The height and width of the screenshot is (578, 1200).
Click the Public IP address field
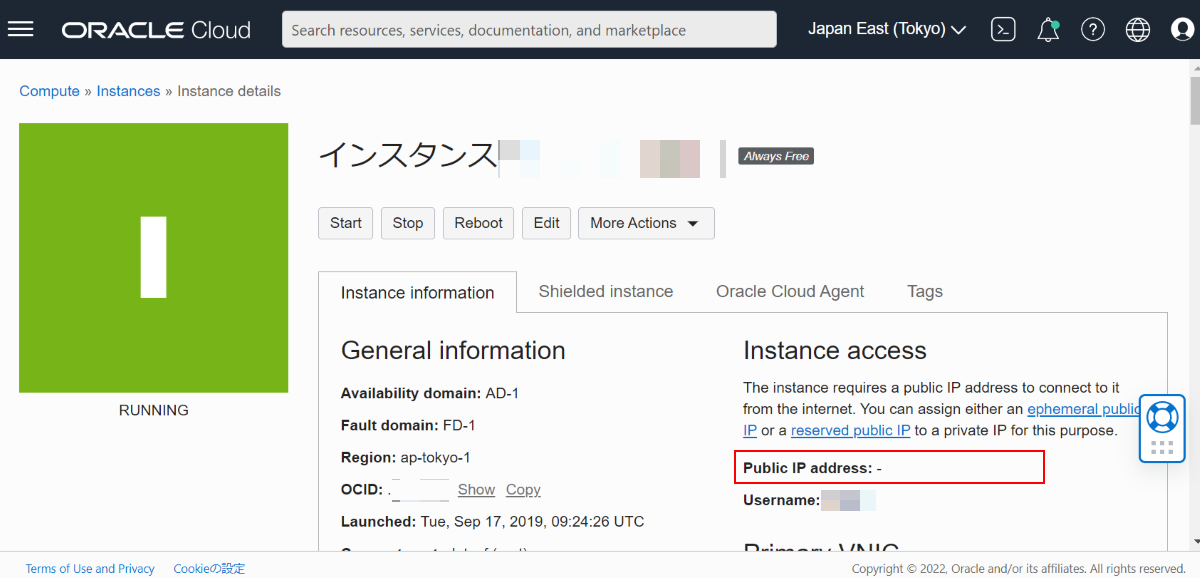click(890, 467)
